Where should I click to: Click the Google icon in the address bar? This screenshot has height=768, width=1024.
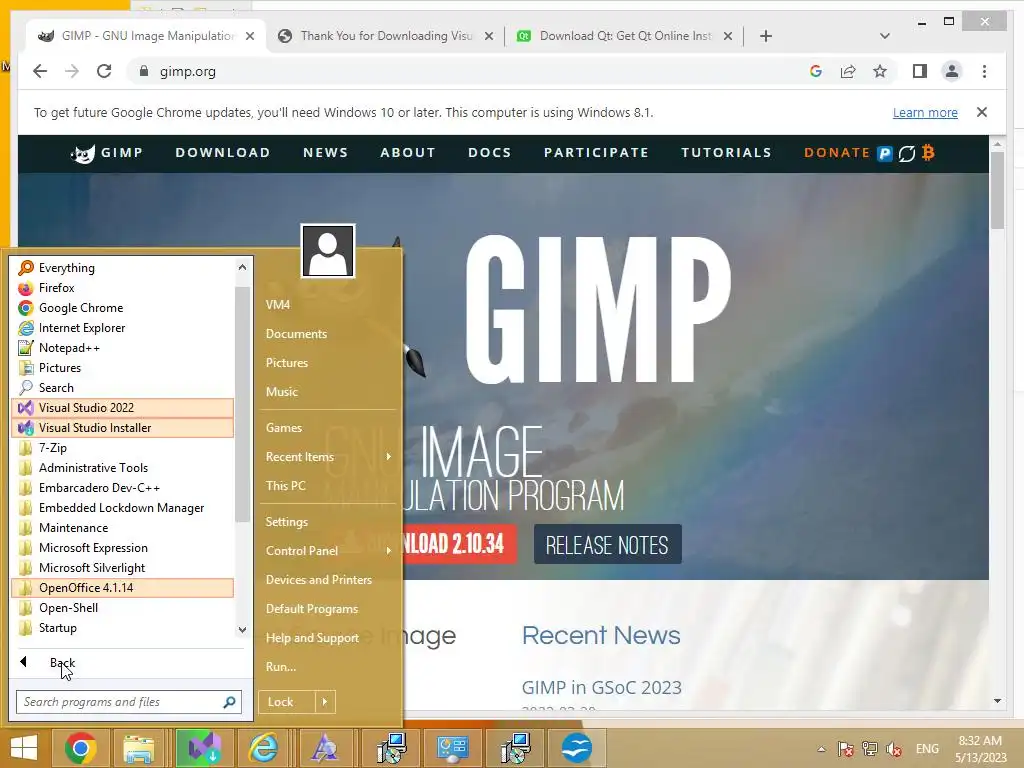(x=816, y=71)
